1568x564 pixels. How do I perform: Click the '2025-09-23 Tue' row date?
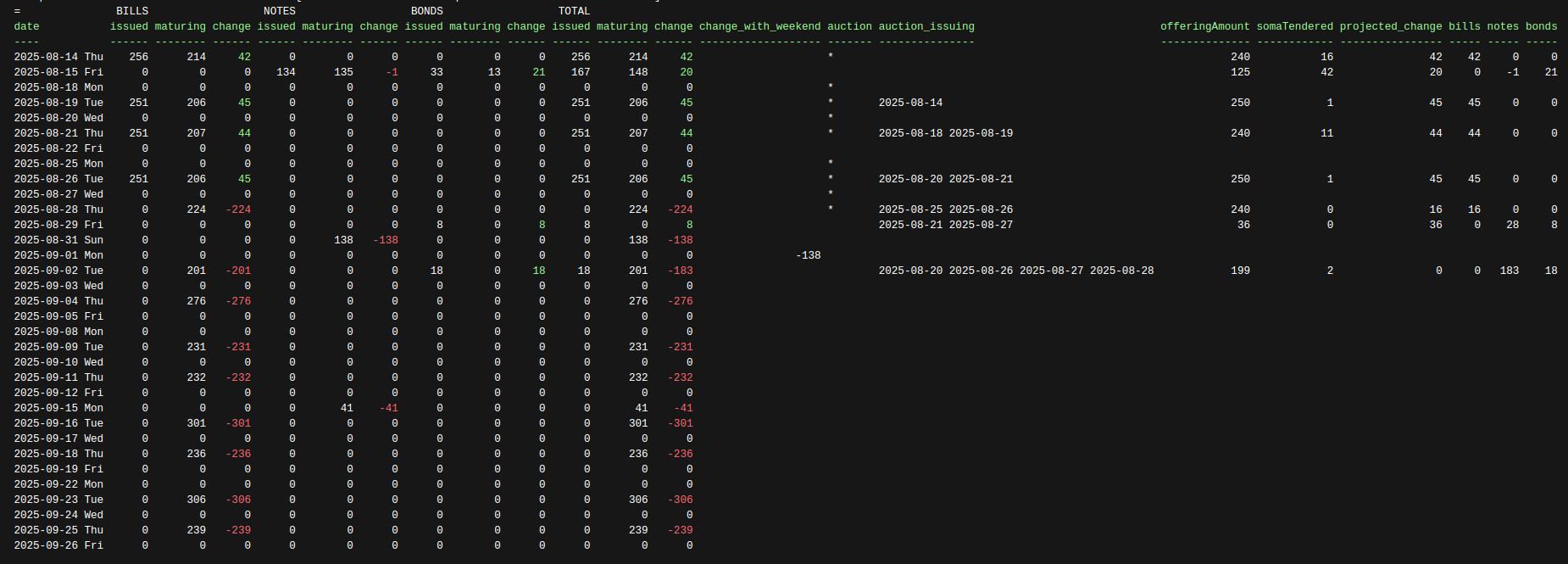58,500
